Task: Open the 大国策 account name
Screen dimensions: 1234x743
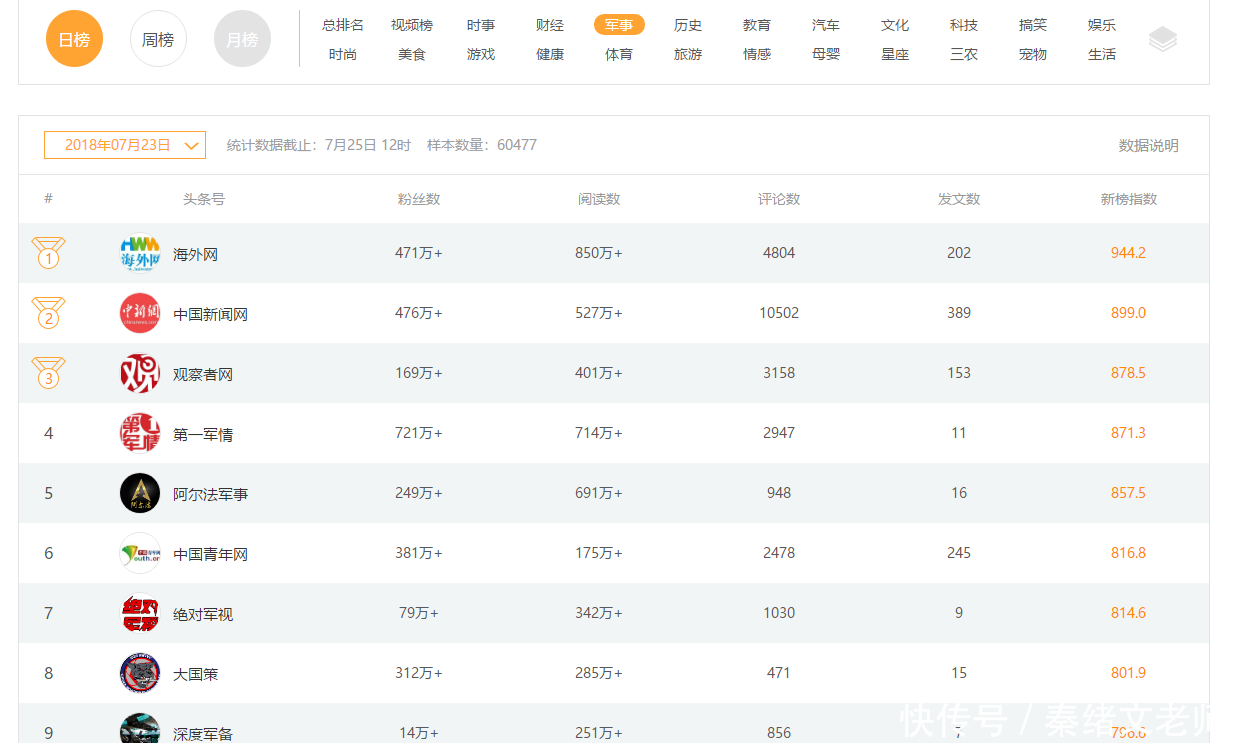Action: click(x=195, y=674)
